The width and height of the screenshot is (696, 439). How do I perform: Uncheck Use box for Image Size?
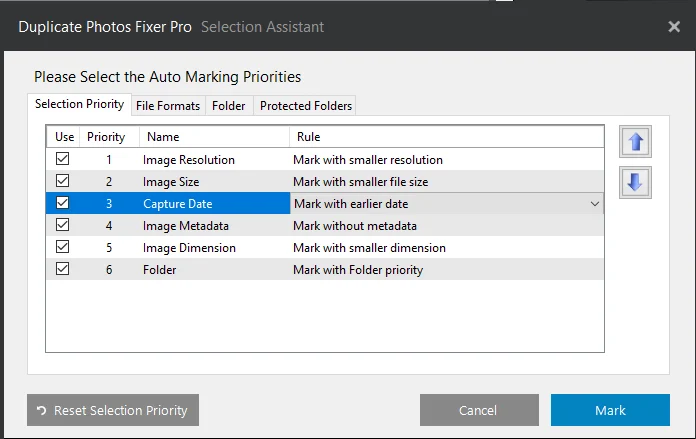click(x=63, y=181)
